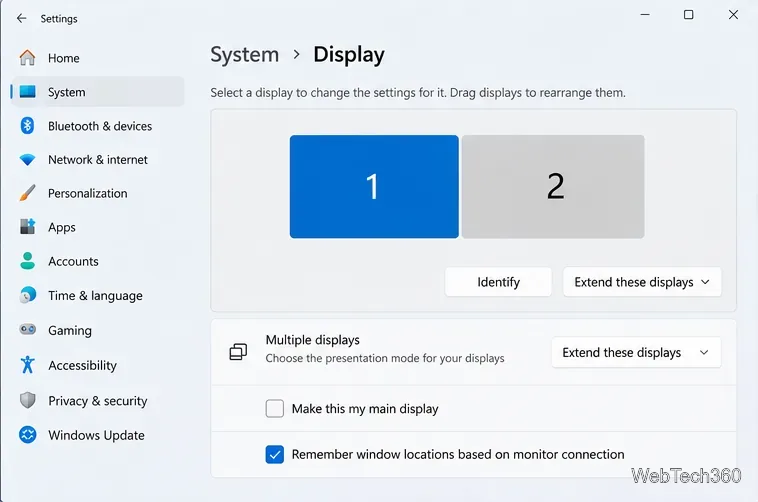Select display 1 monitor thumbnail

click(x=374, y=186)
